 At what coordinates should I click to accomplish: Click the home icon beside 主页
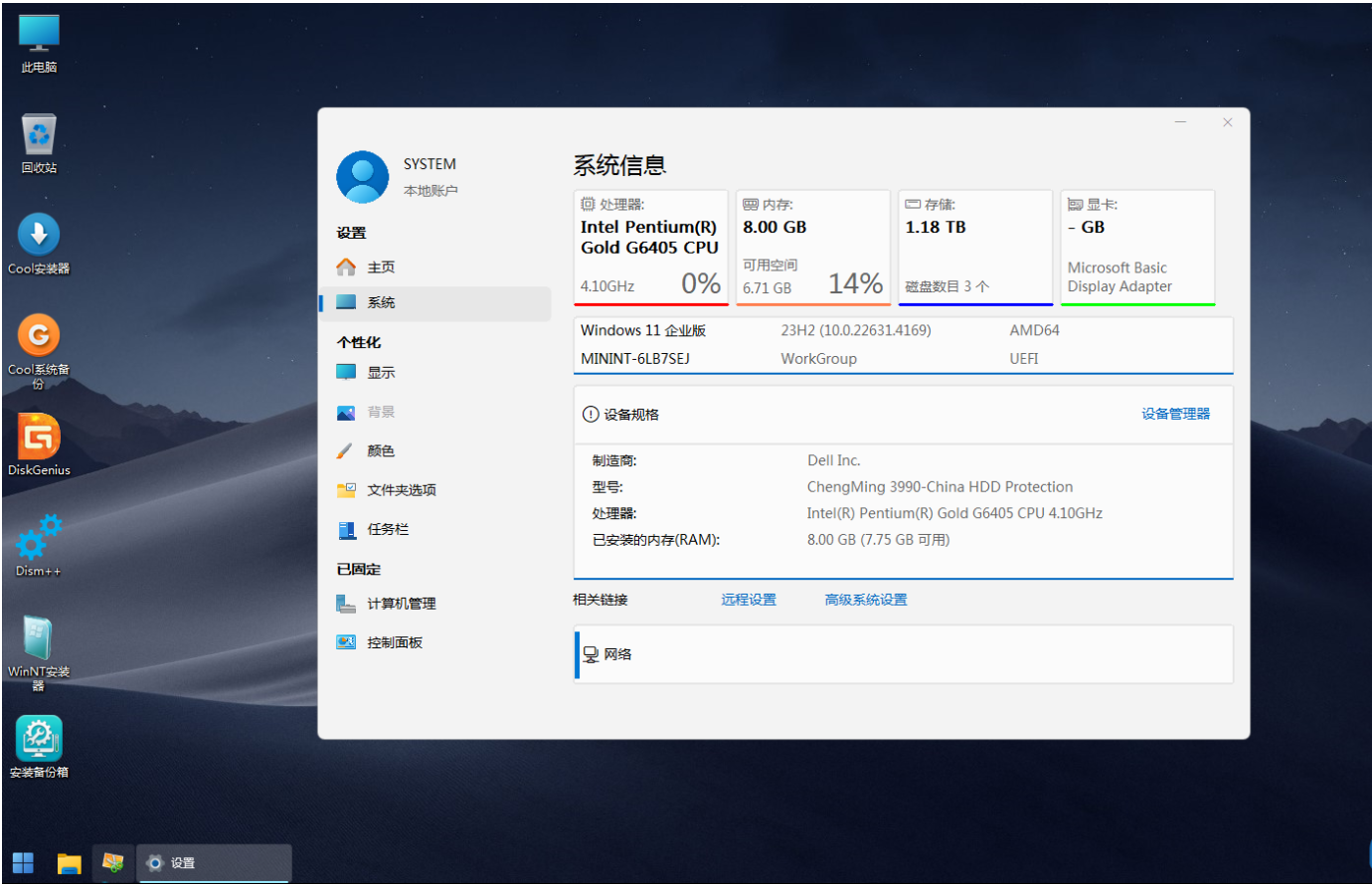click(346, 266)
